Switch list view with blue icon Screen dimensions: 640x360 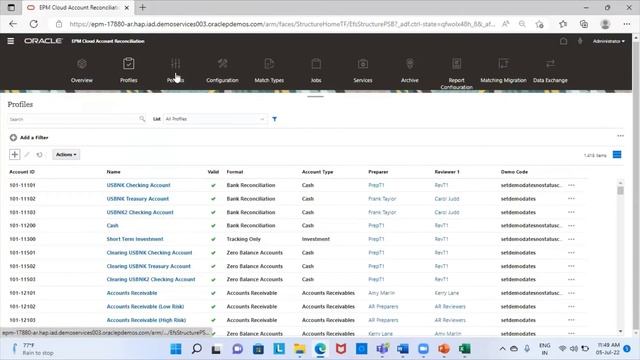617,155
